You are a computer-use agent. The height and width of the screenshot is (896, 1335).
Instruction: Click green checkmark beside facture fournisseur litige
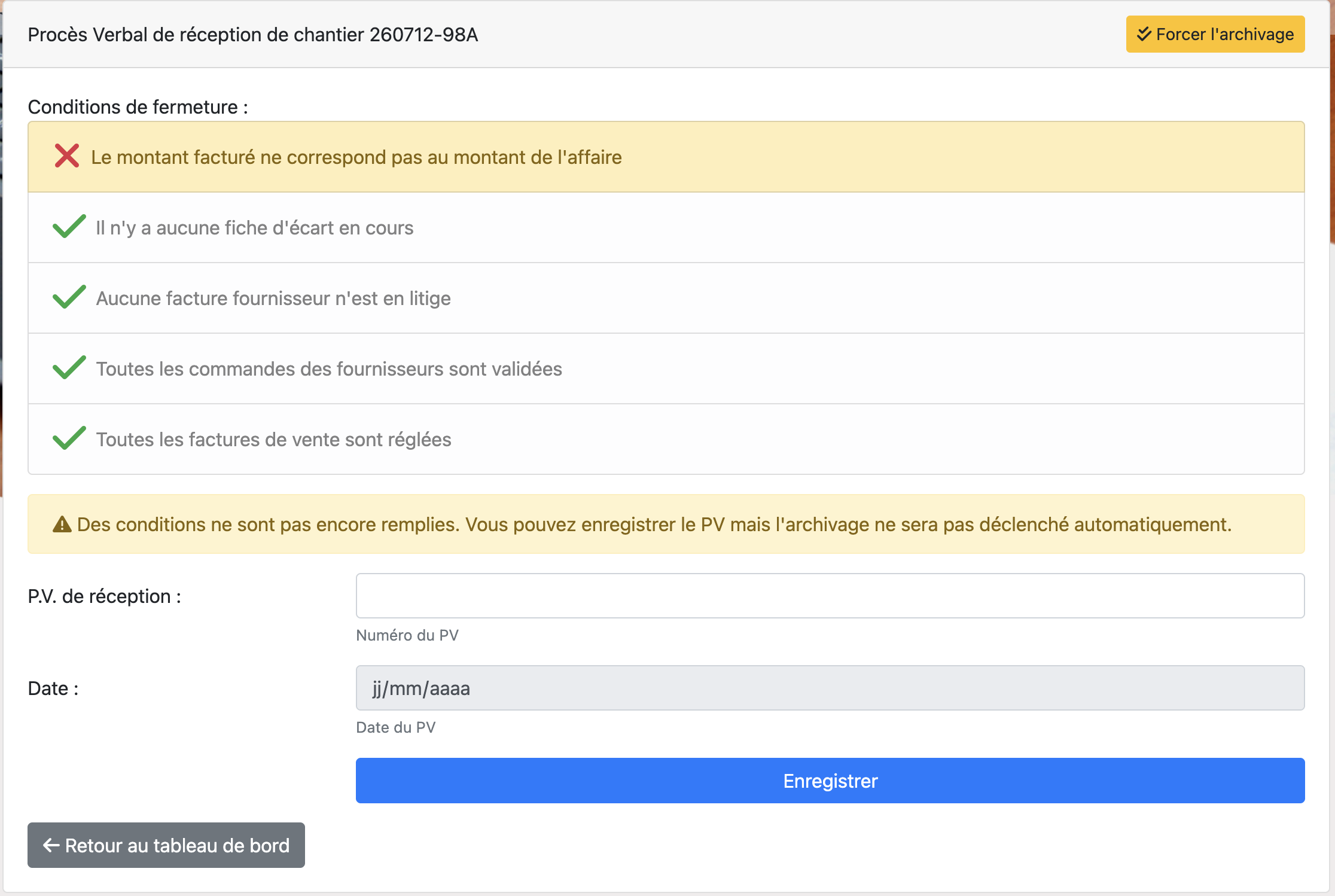[x=69, y=297]
